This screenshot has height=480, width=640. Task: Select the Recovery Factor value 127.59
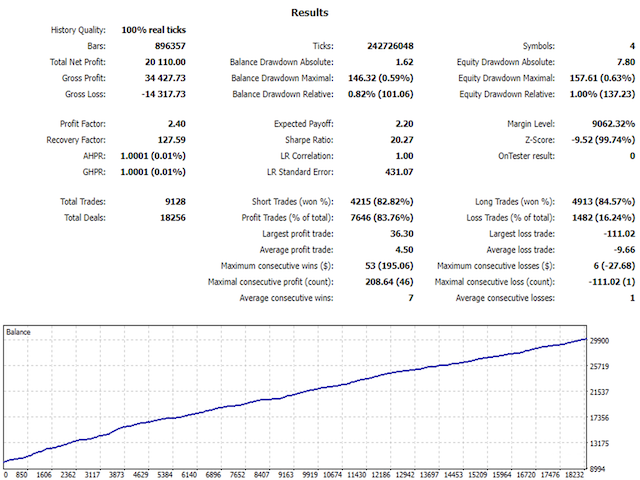tap(172, 140)
